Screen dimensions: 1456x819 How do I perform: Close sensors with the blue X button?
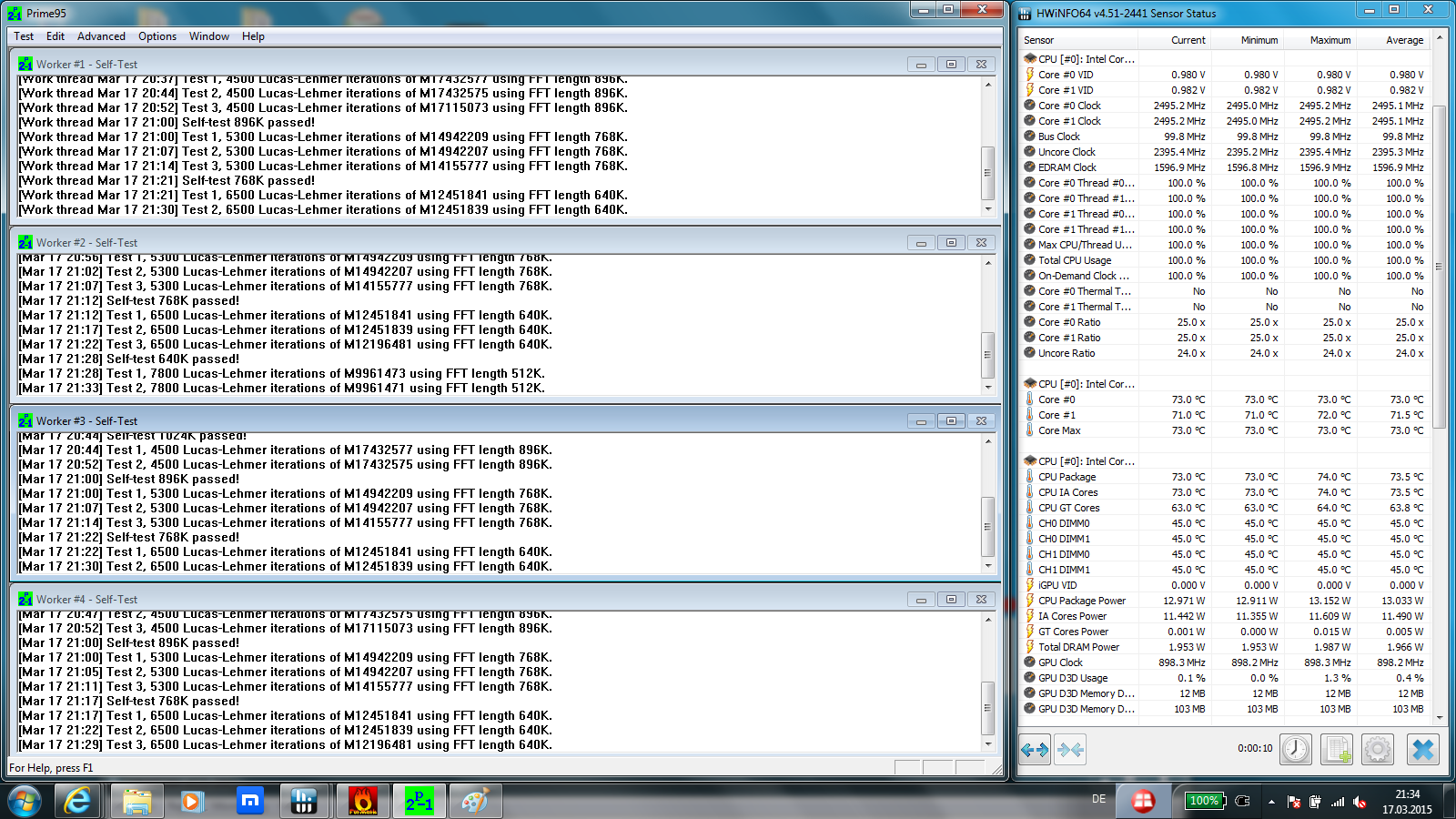click(x=1422, y=750)
